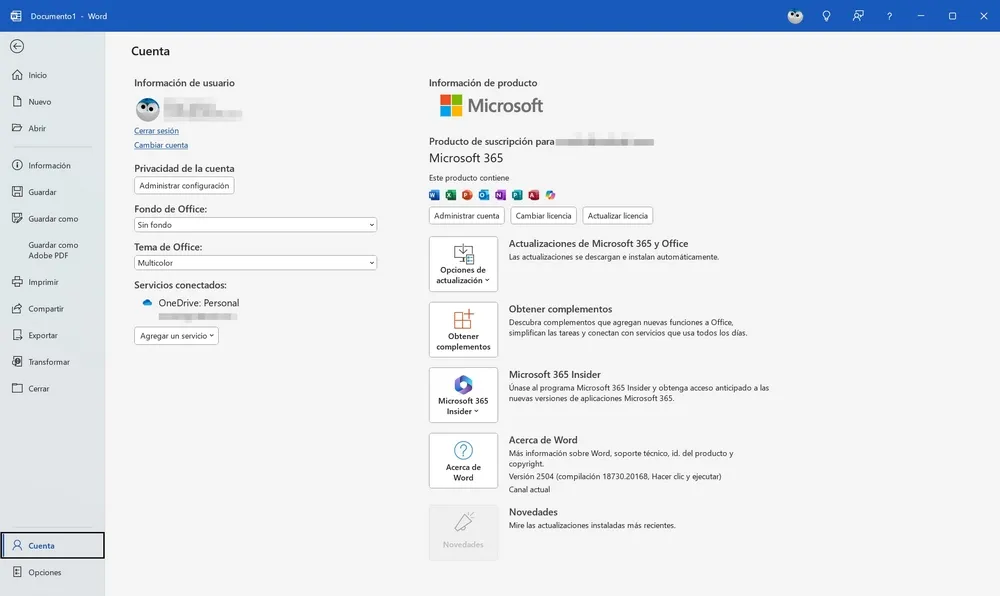Click the Administrar cuenta button
The height and width of the screenshot is (596, 1000).
tap(467, 215)
